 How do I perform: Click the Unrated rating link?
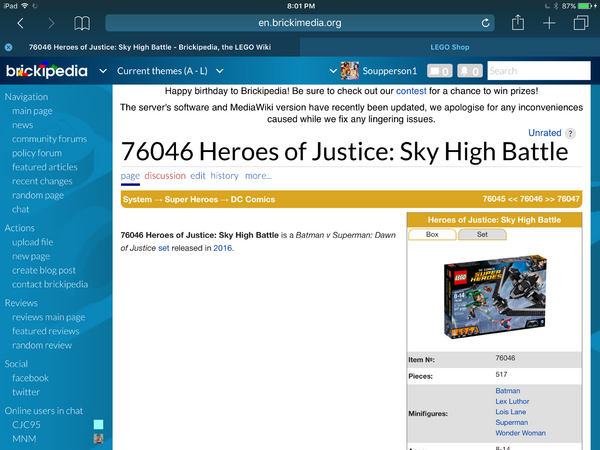tap(545, 133)
